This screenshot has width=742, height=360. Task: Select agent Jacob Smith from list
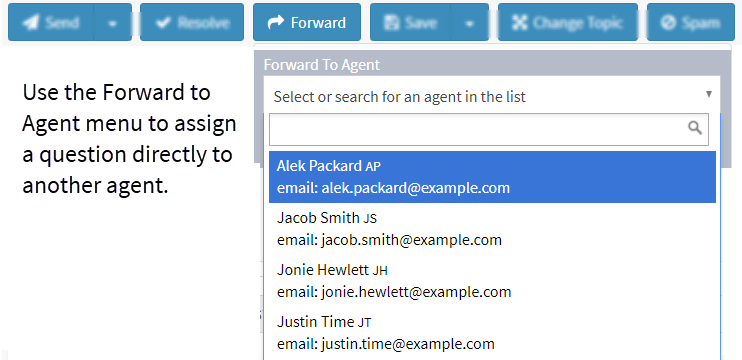tap(492, 228)
